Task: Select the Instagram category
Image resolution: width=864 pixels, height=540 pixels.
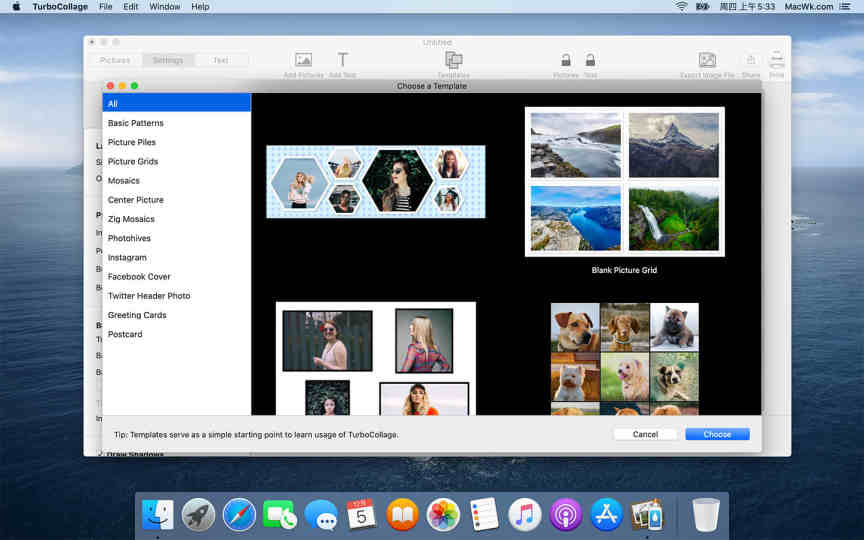Action: [x=176, y=257]
